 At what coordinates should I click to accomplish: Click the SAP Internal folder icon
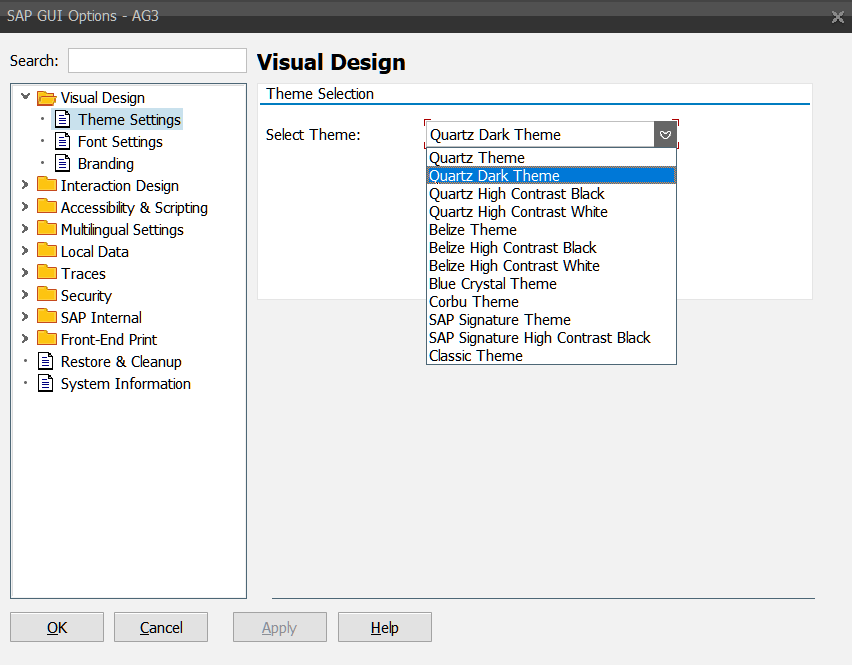tap(47, 316)
